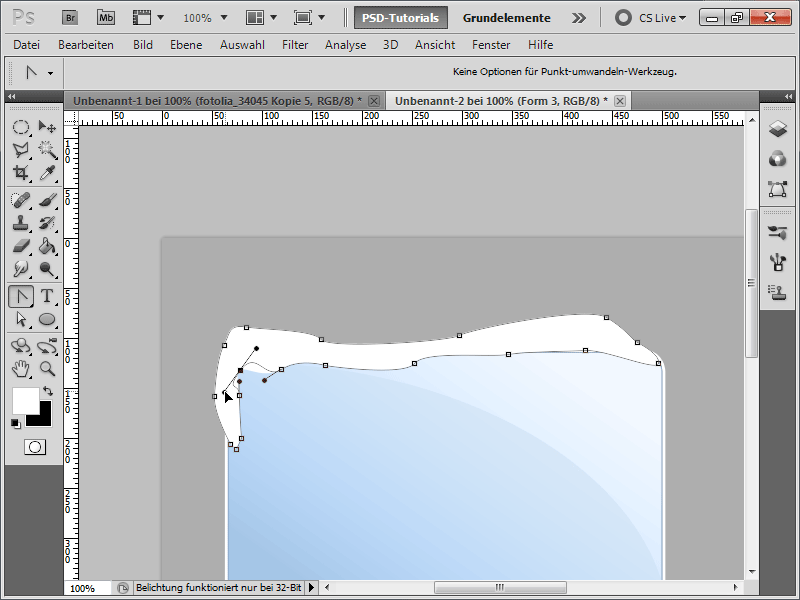The height and width of the screenshot is (600, 800).
Task: Open the Ebene menu
Action: point(186,45)
